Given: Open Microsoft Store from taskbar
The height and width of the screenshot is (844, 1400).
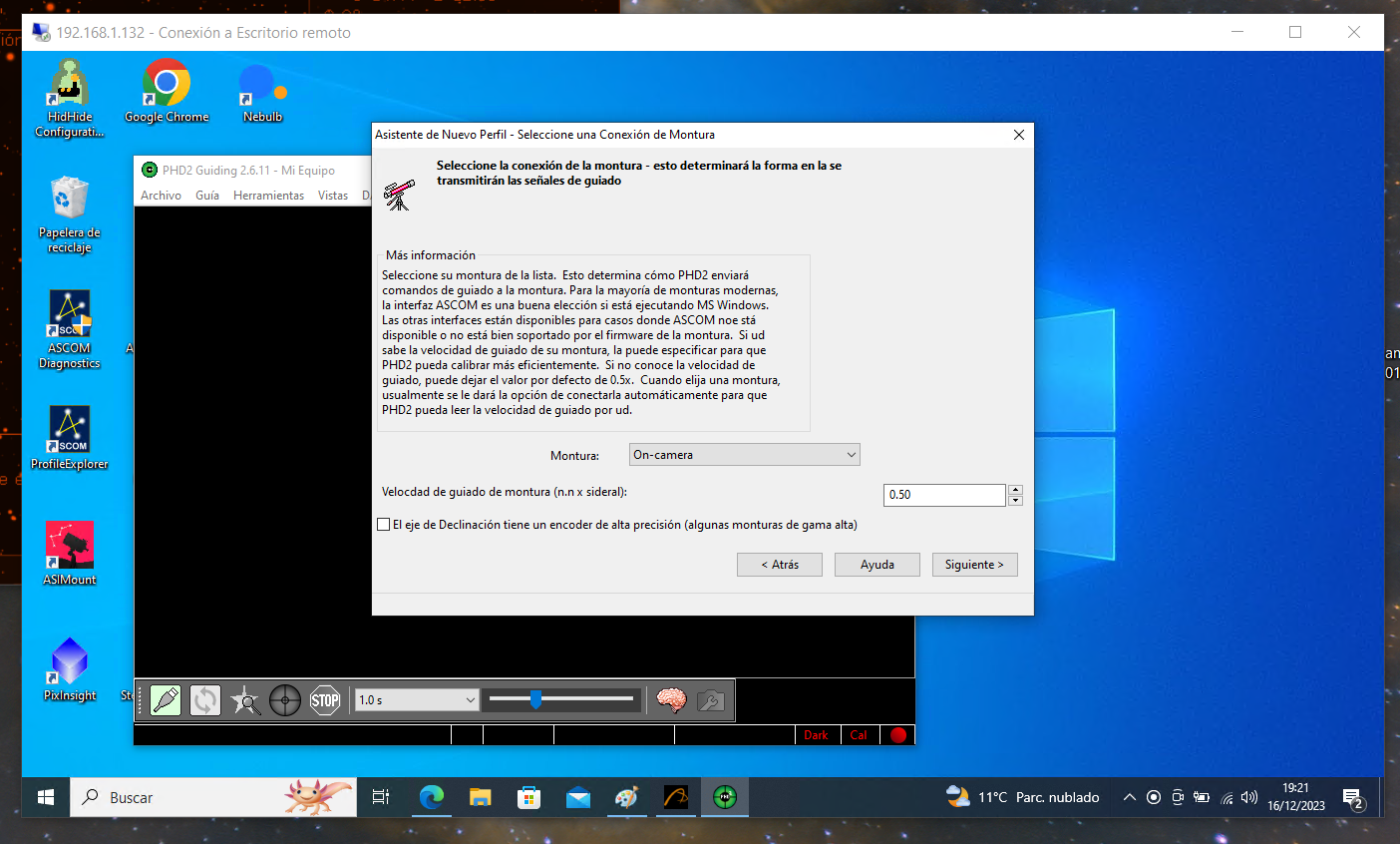Looking at the screenshot, I should [x=528, y=797].
